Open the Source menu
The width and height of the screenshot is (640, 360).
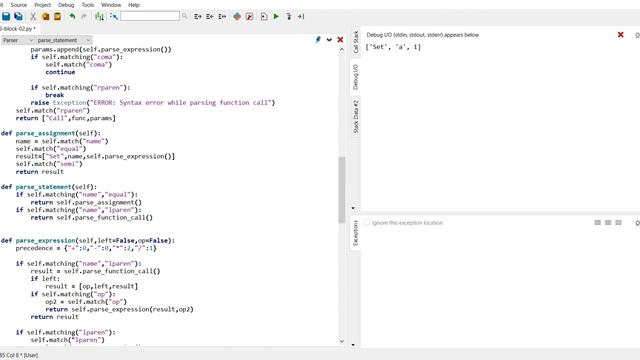[19, 5]
